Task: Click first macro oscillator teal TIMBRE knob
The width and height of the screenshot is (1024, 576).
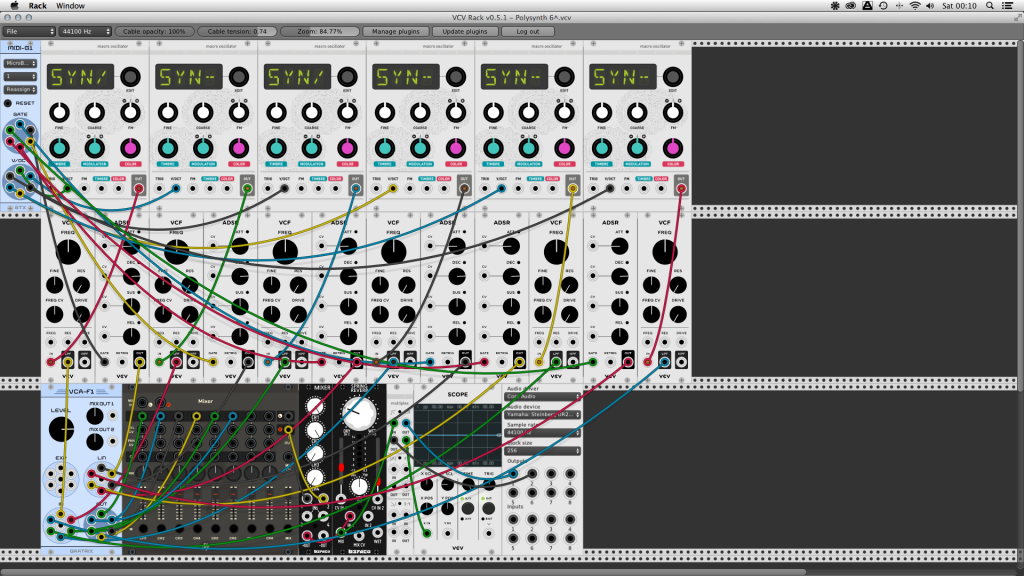Action: (x=59, y=148)
